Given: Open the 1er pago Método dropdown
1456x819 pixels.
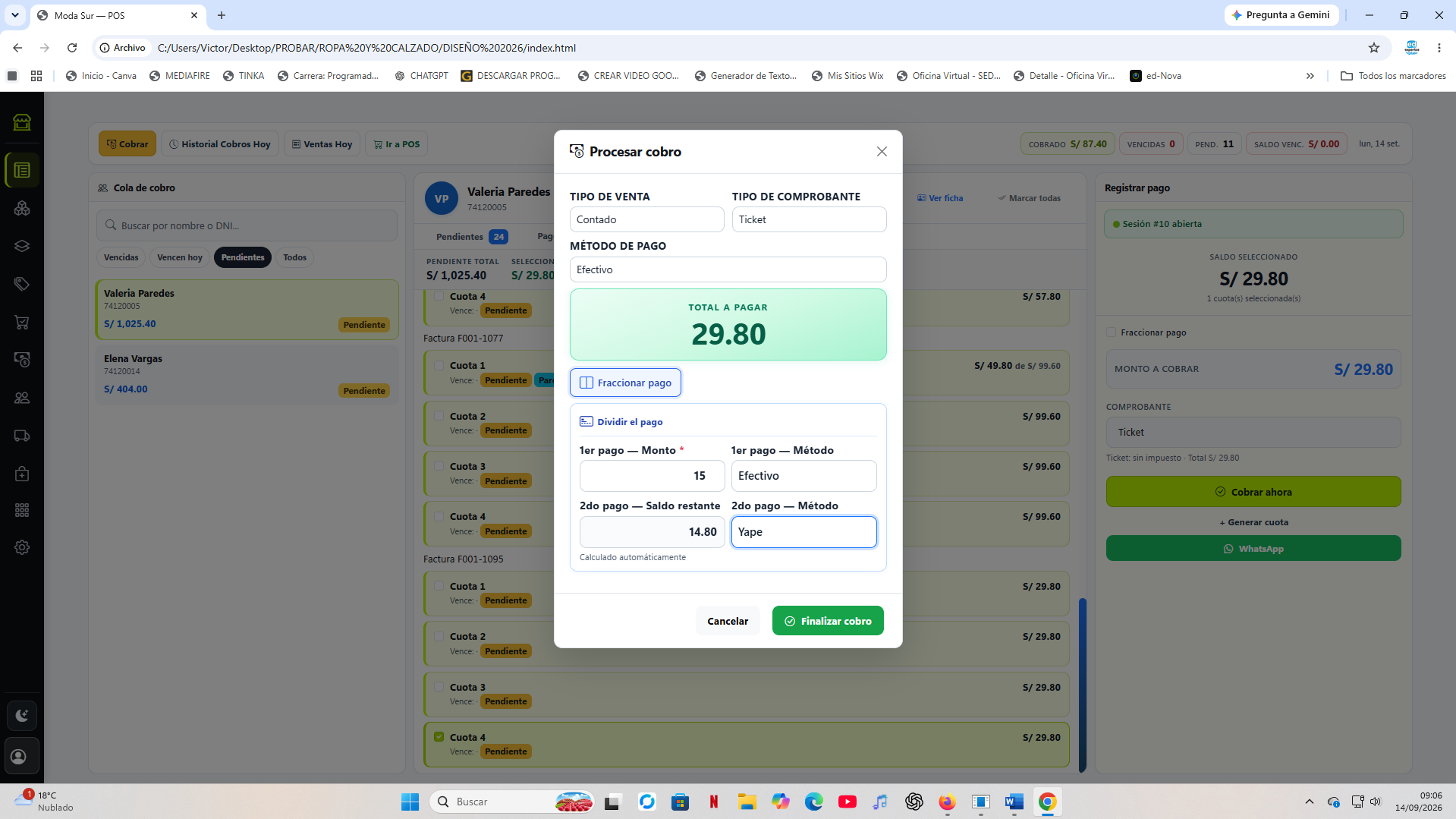Looking at the screenshot, I should [x=803, y=476].
